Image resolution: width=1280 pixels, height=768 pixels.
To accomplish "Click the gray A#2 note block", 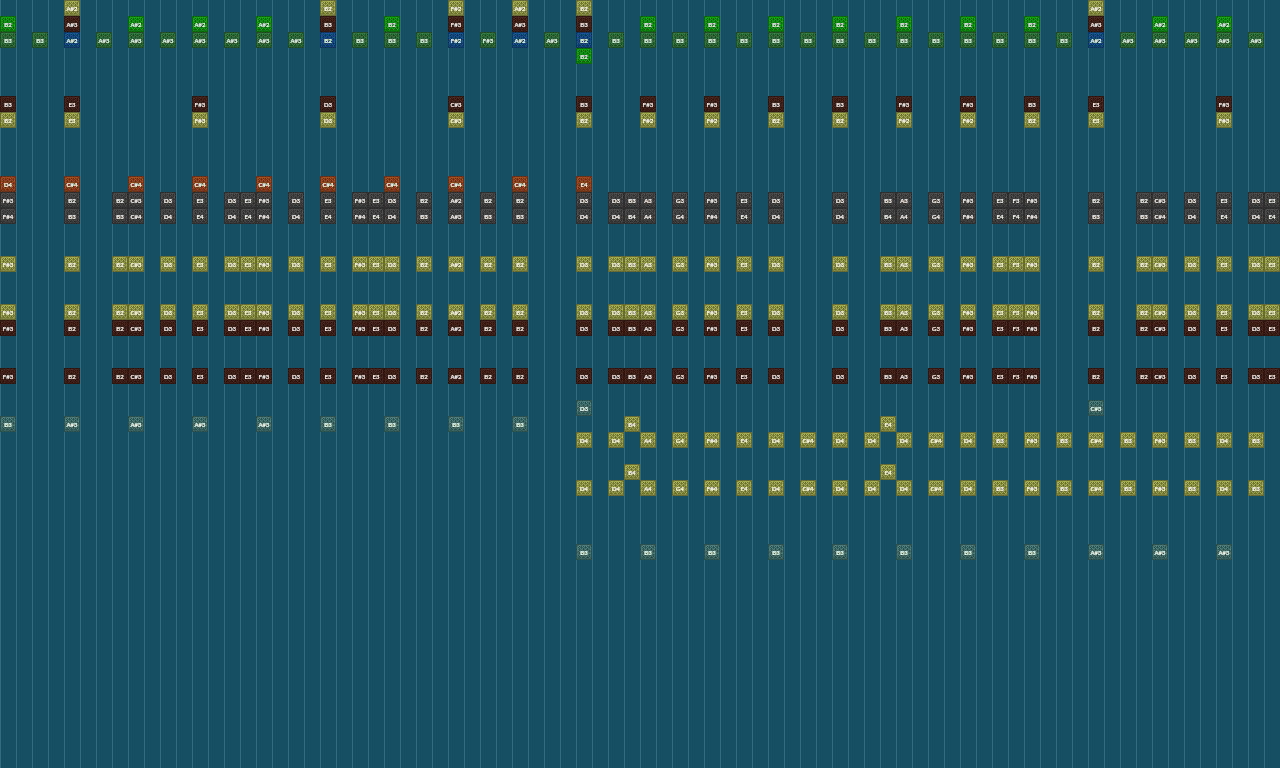I will click(x=456, y=200).
